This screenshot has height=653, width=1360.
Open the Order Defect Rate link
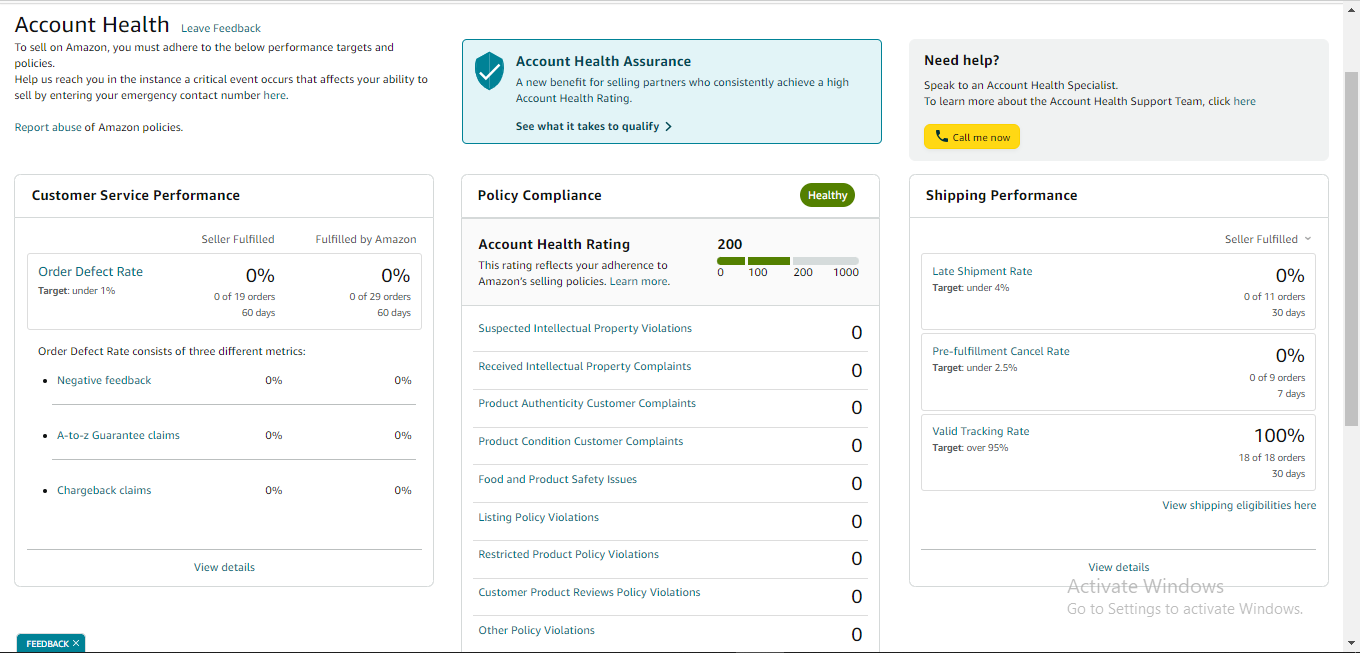90,272
